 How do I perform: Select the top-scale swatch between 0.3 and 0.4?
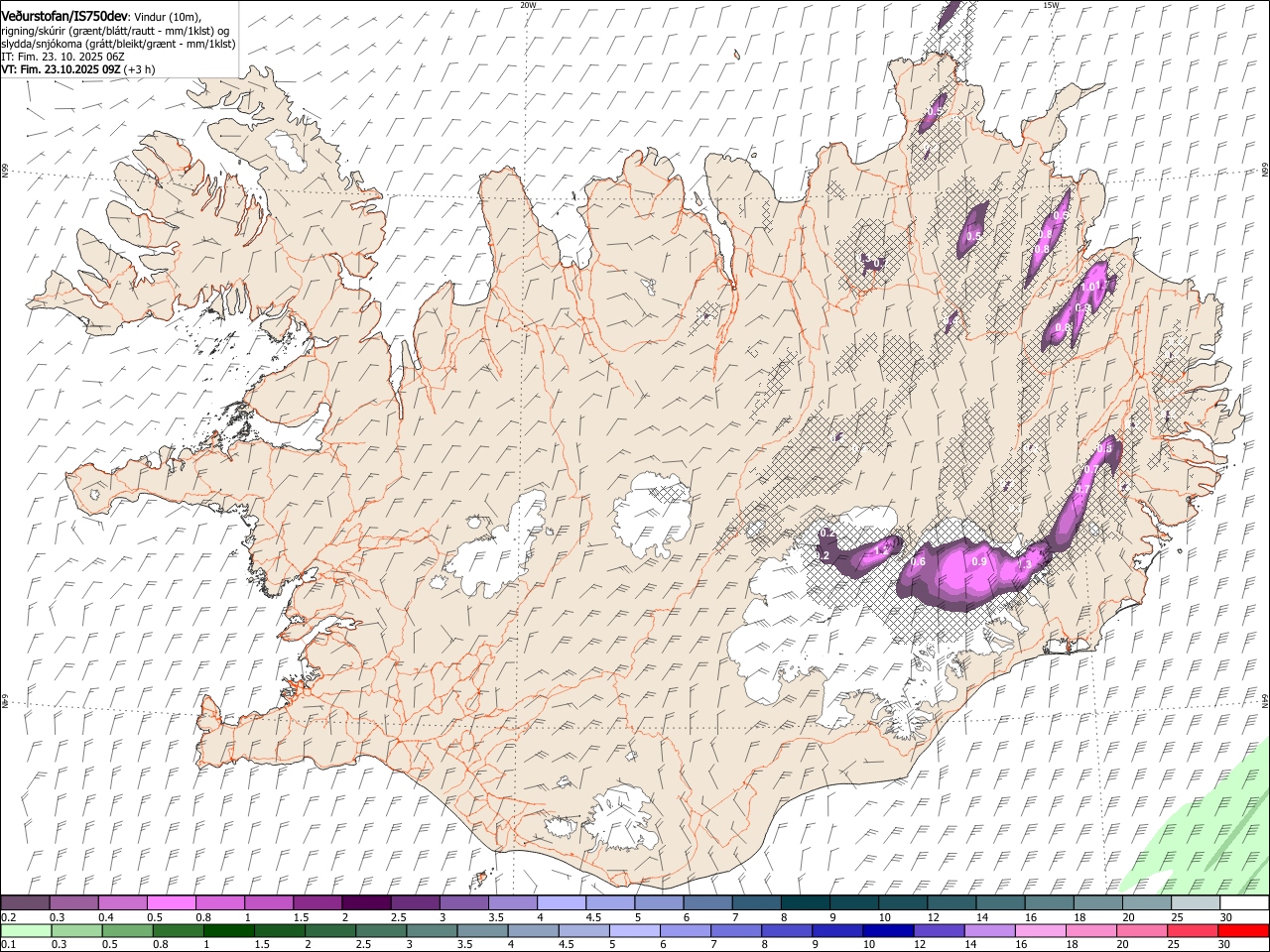(x=74, y=903)
